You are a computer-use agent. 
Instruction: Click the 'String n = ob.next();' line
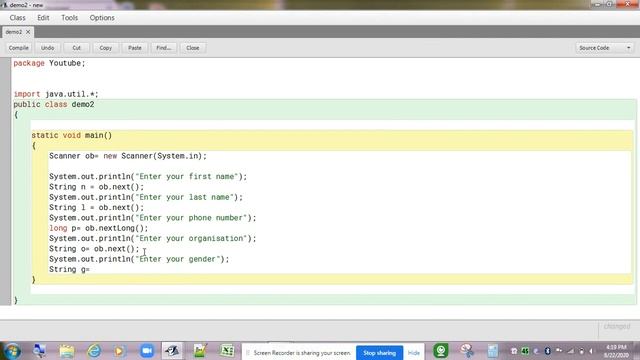click(97, 187)
